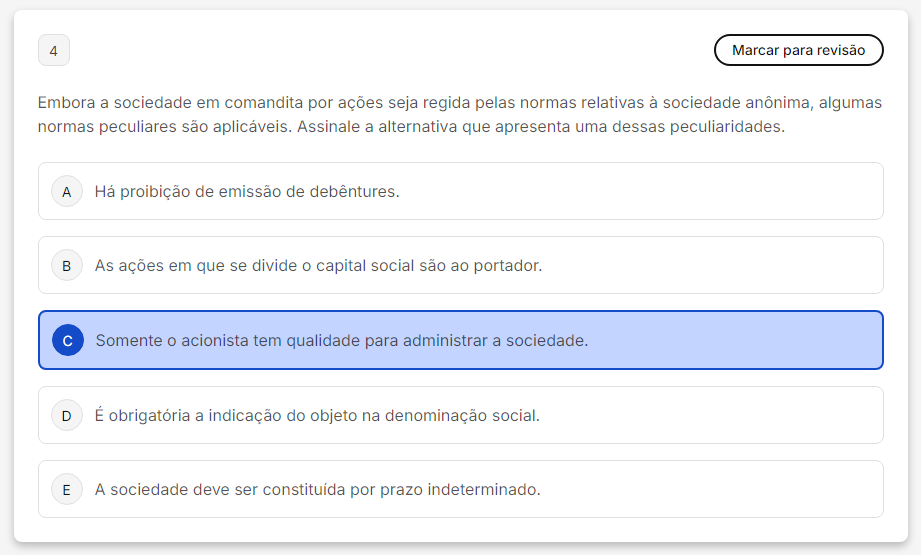Screen dimensions: 921x555
Task: Click the "Marcar para revisão" button
Action: (x=798, y=50)
